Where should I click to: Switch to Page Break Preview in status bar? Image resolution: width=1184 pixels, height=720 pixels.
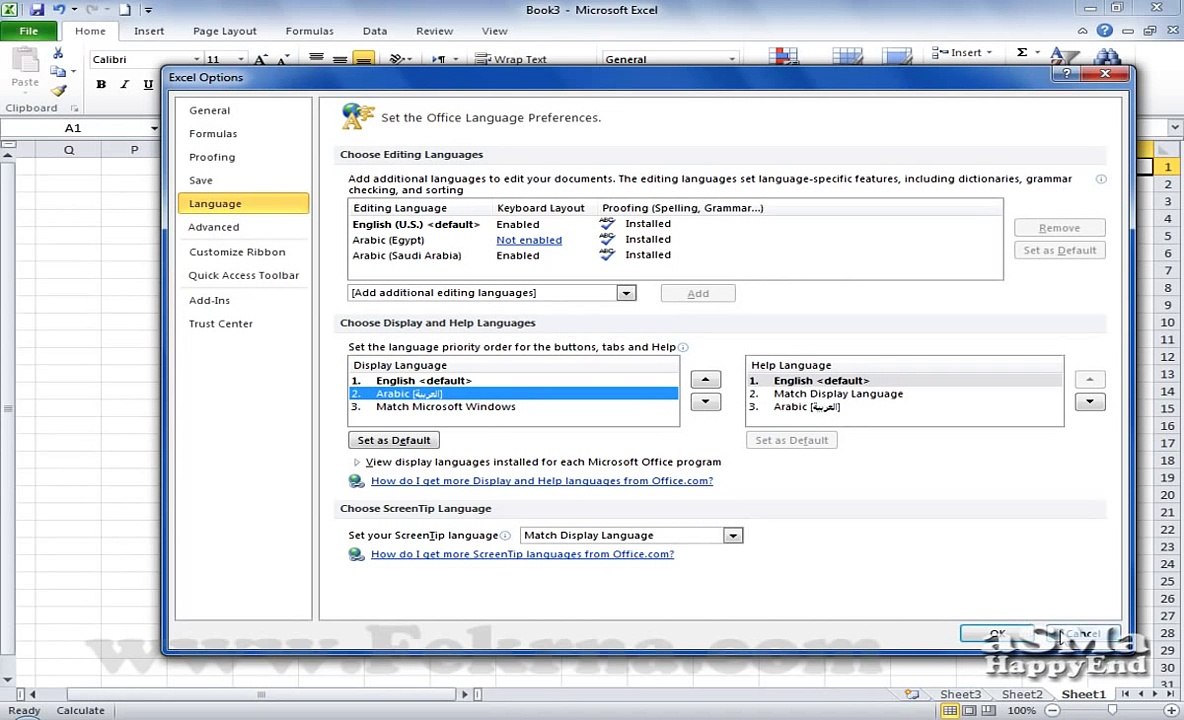pos(988,710)
